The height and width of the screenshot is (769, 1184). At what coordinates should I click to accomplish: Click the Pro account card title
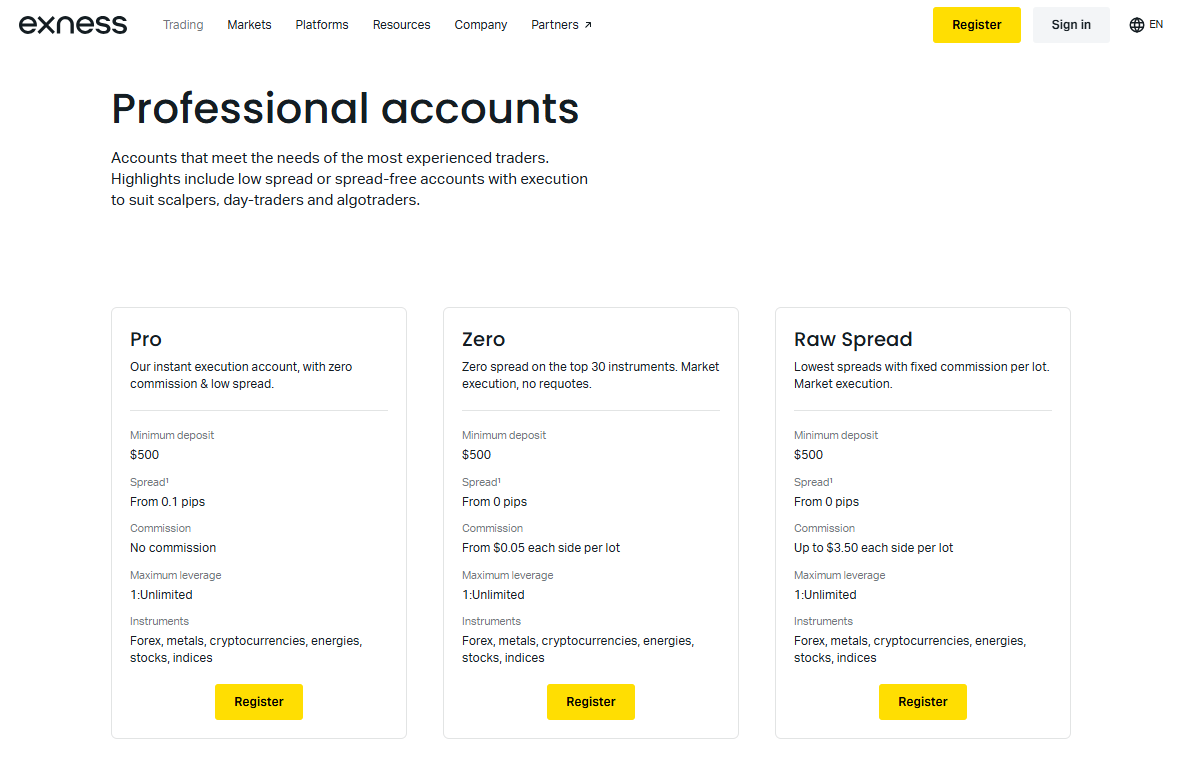coord(146,339)
